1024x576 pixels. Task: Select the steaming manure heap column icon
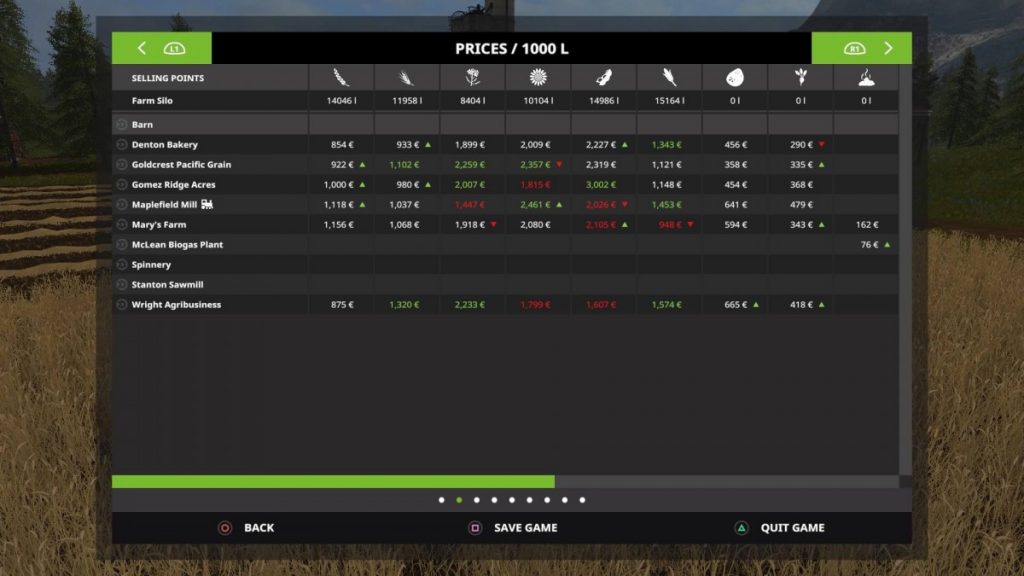tap(866, 78)
